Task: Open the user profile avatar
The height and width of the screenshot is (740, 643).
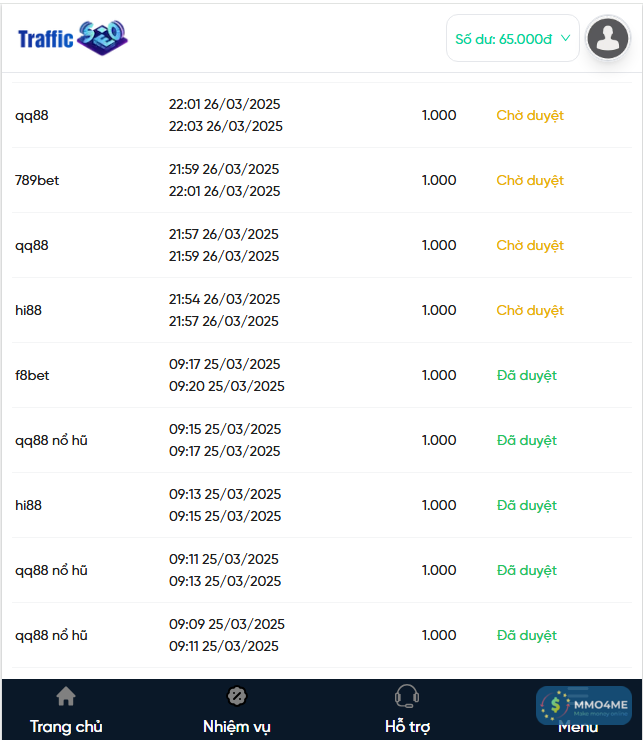Action: pyautogui.click(x=607, y=38)
